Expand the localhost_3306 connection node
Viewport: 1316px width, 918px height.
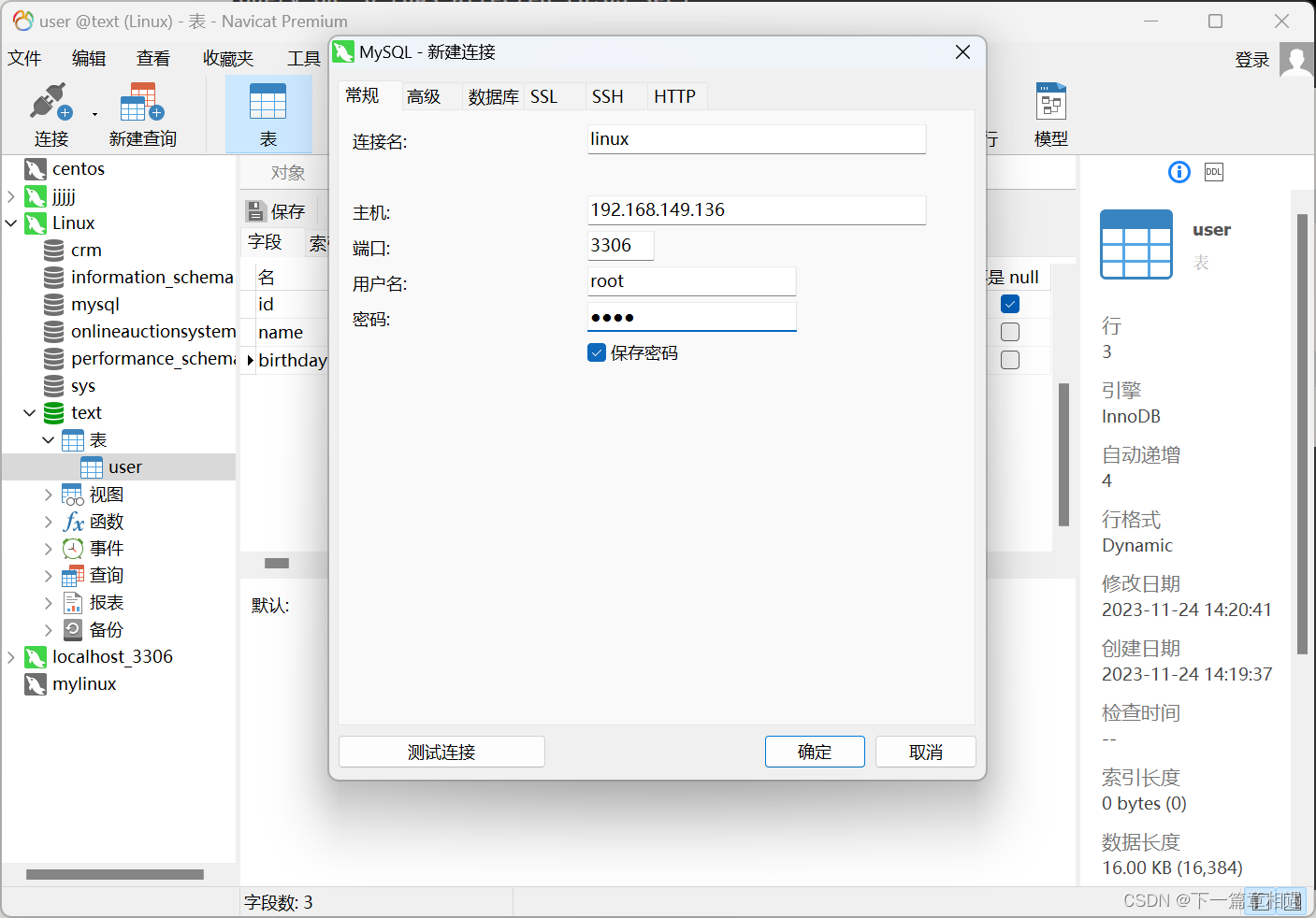(x=11, y=657)
